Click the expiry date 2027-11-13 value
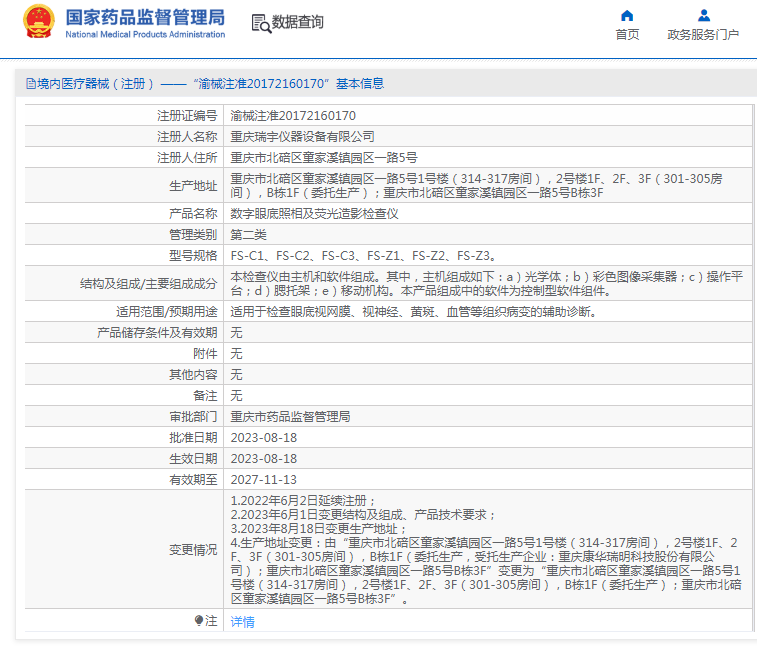 tap(264, 480)
